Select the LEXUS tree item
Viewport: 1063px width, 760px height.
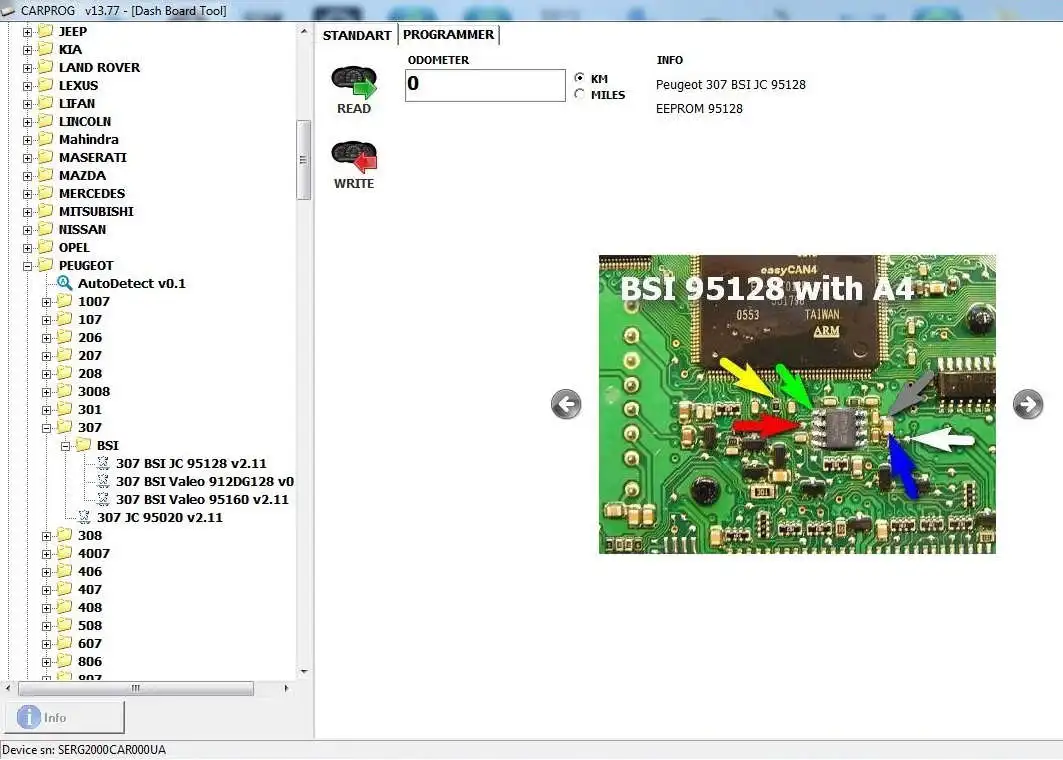78,85
